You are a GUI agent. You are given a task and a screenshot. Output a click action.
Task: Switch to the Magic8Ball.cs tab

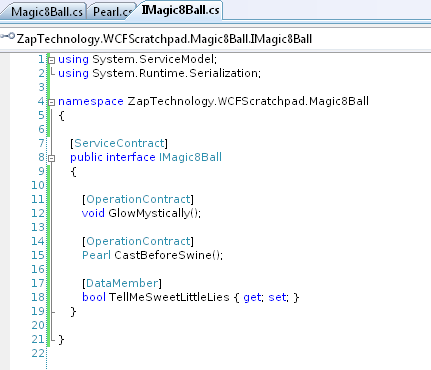click(47, 12)
